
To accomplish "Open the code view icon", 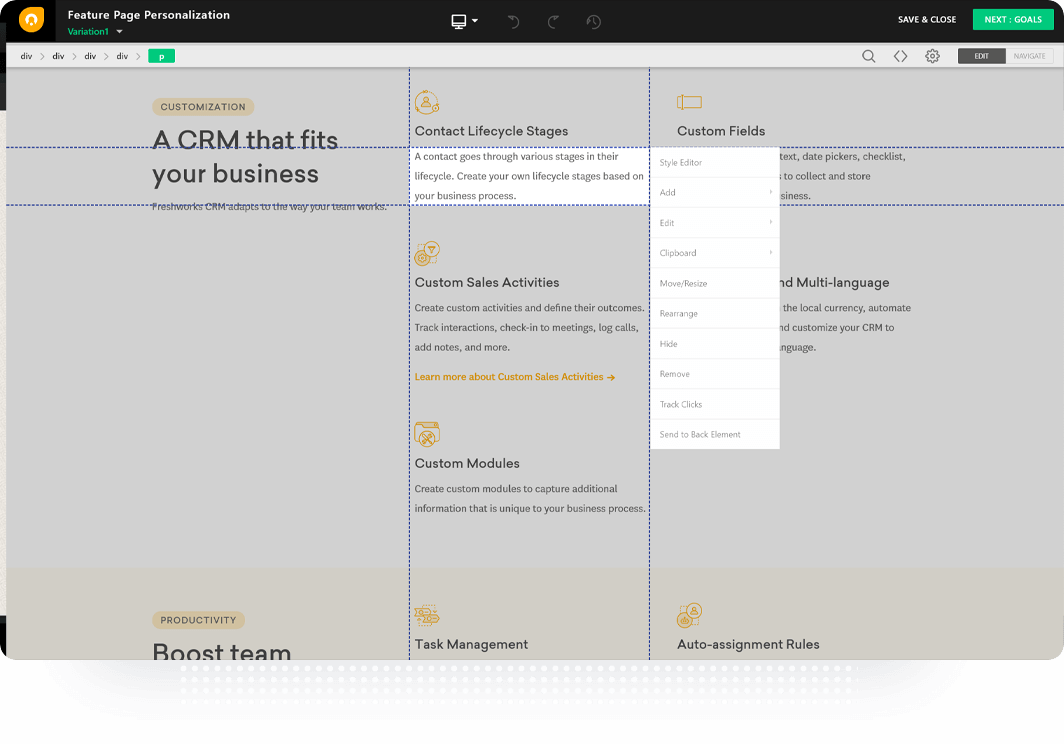I will pyautogui.click(x=901, y=56).
